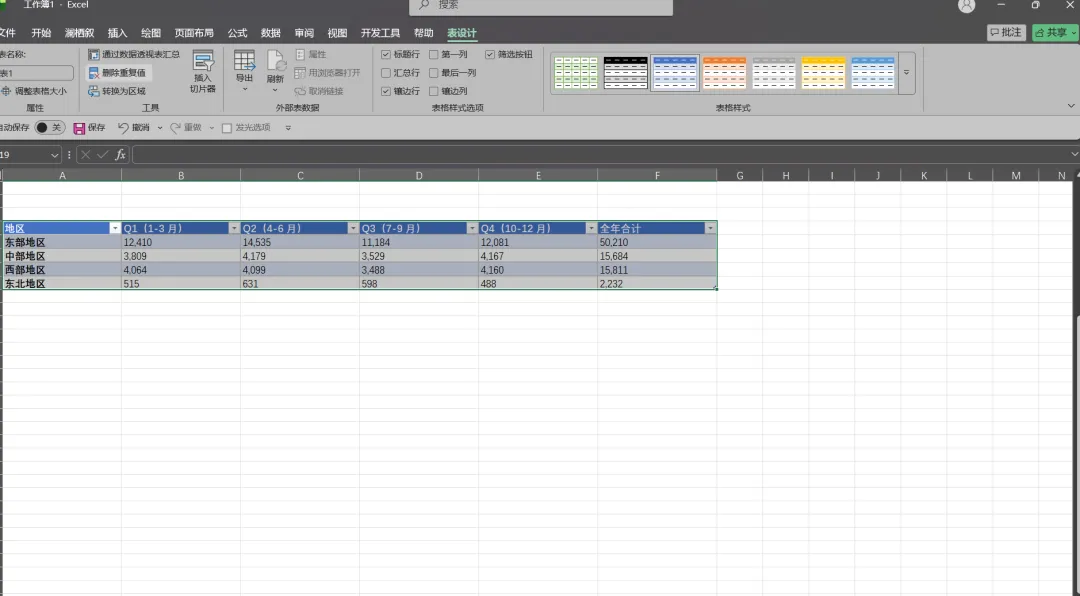1080x596 pixels.
Task: Click Unlink (取消链接) icon
Action: pyautogui.click(x=300, y=91)
